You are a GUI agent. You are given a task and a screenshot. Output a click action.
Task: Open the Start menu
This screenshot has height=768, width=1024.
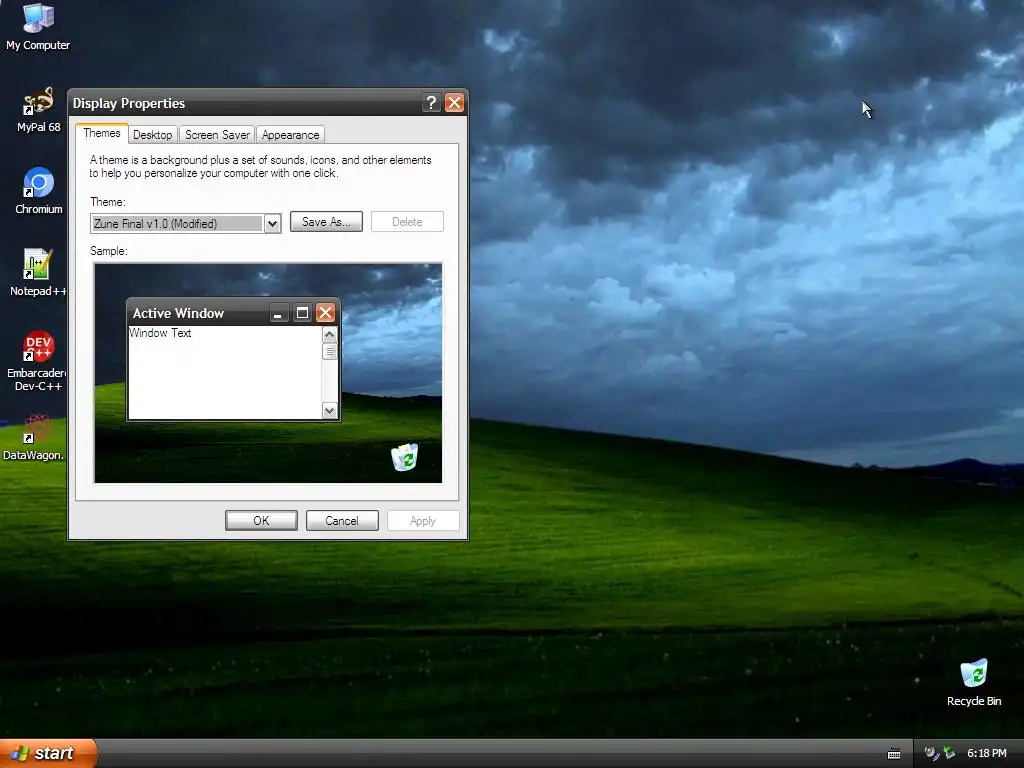coord(48,753)
